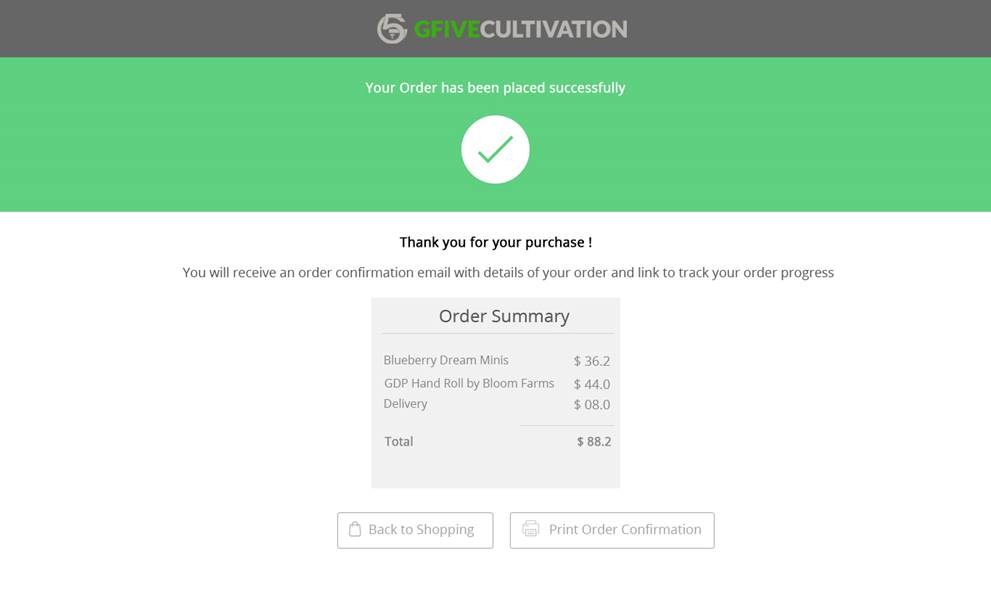Click the white success checkmark circle

pyautogui.click(x=496, y=149)
